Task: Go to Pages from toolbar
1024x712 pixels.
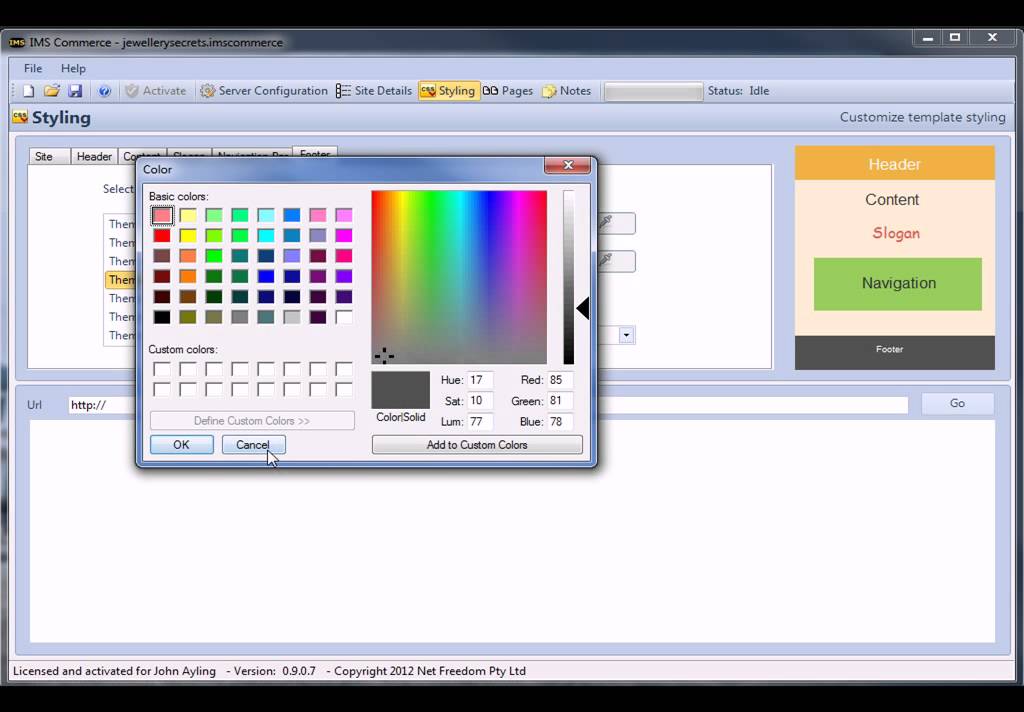Action: click(508, 91)
